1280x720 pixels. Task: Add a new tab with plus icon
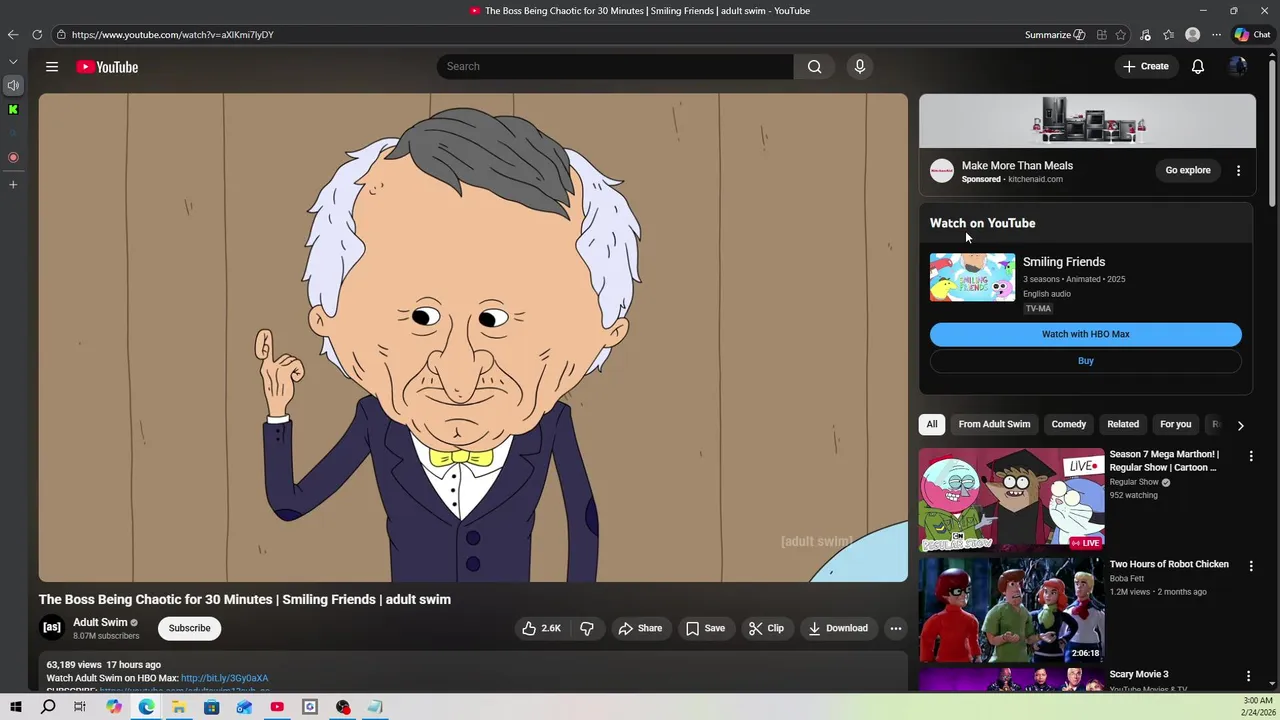[x=13, y=184]
